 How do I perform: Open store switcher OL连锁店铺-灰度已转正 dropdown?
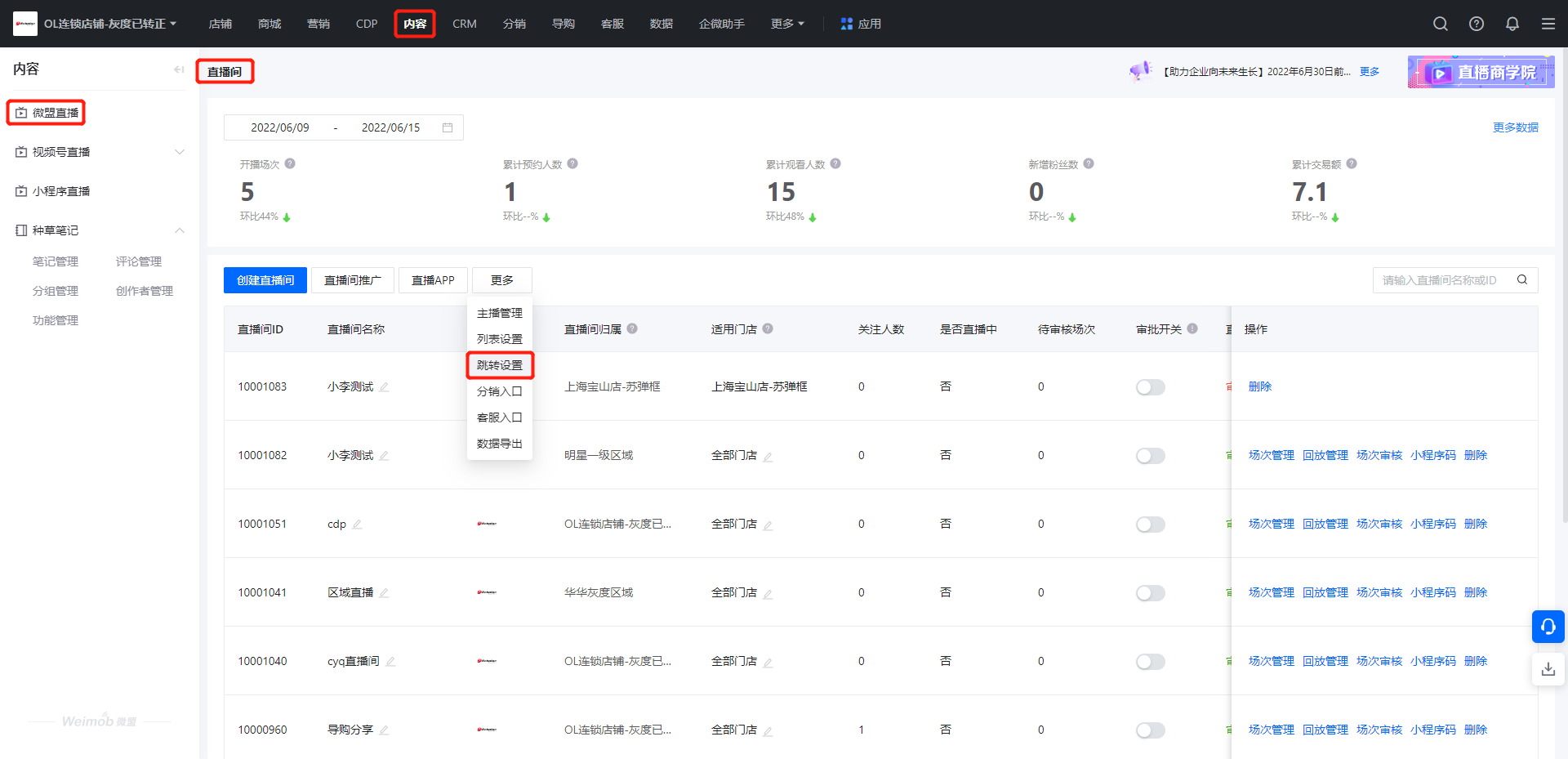point(110,24)
